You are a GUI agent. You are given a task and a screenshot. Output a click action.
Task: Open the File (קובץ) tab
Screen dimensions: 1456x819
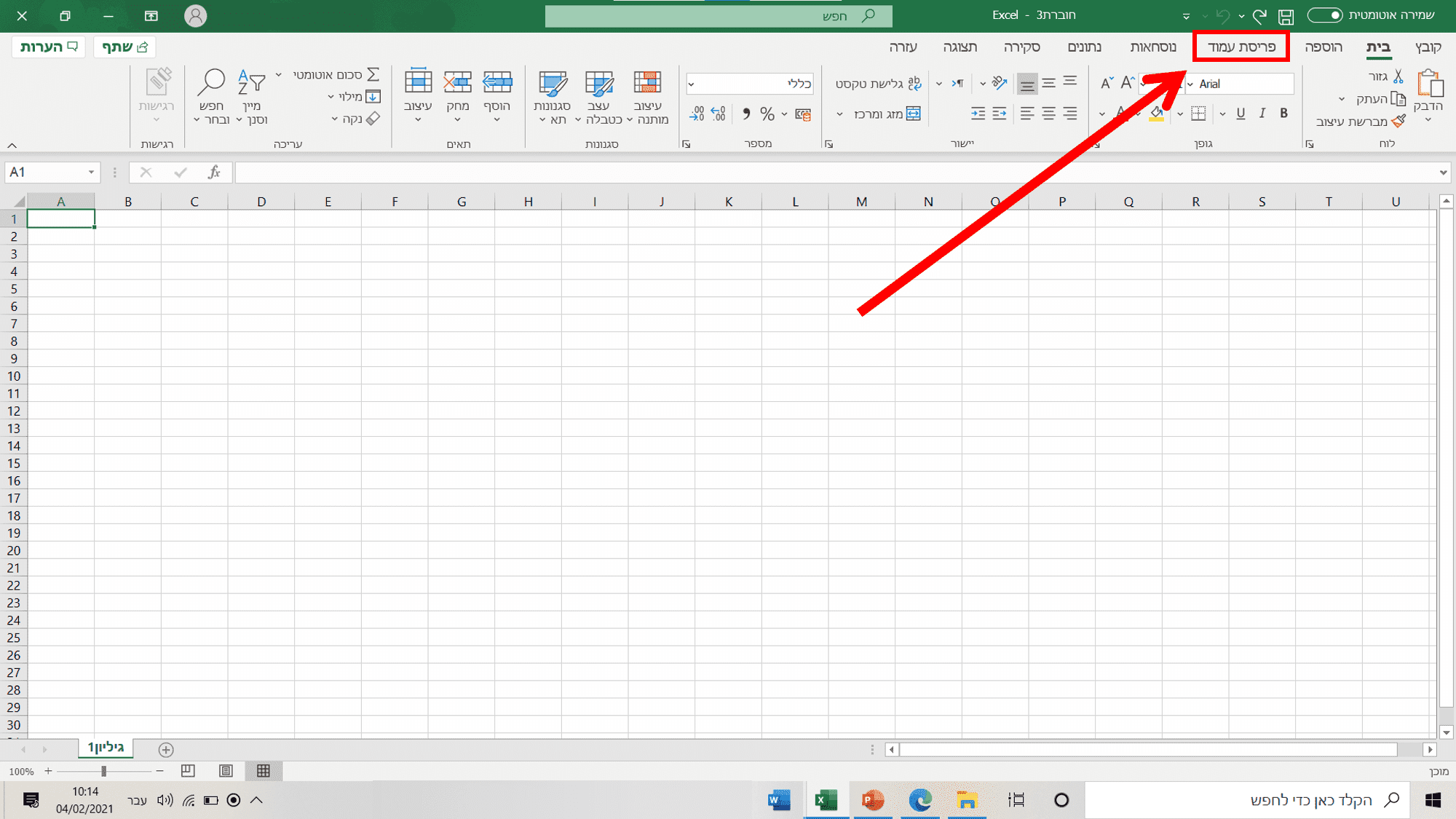pos(1428,47)
